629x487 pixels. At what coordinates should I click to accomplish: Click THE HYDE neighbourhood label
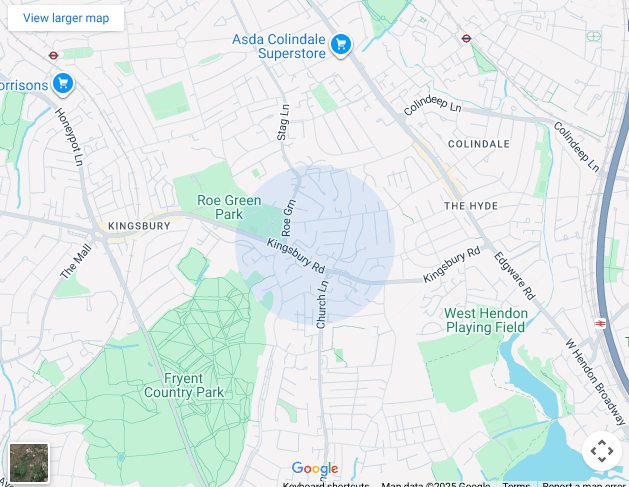coord(471,206)
